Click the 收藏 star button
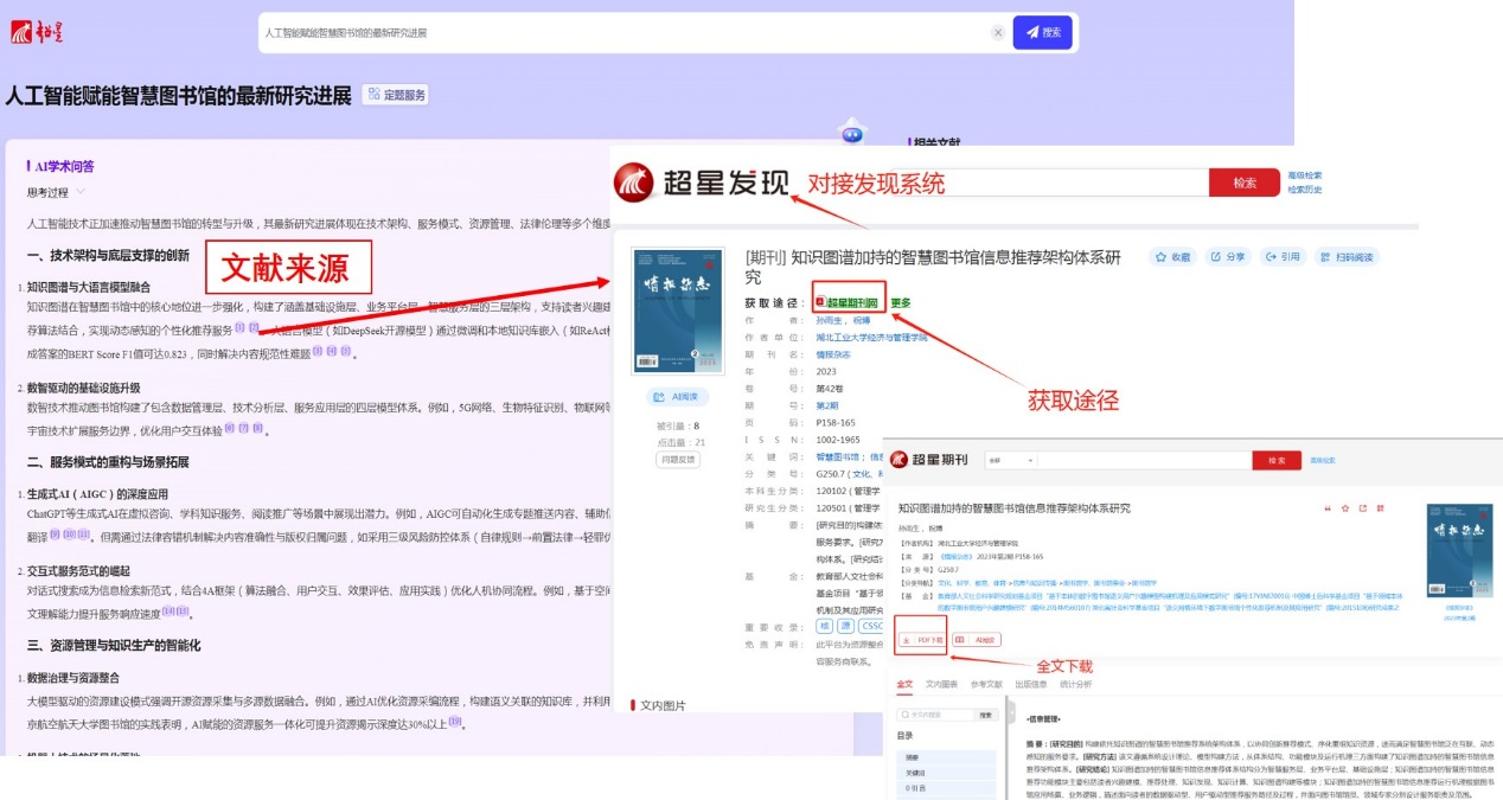 1172,257
